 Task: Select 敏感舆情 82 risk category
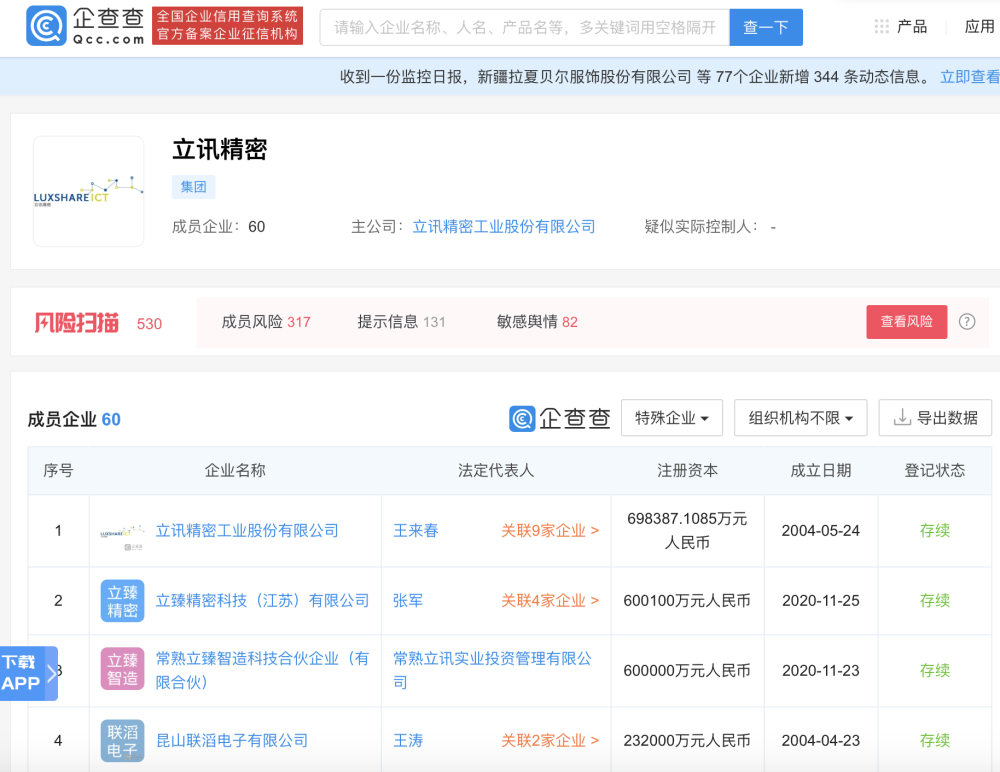tap(537, 322)
